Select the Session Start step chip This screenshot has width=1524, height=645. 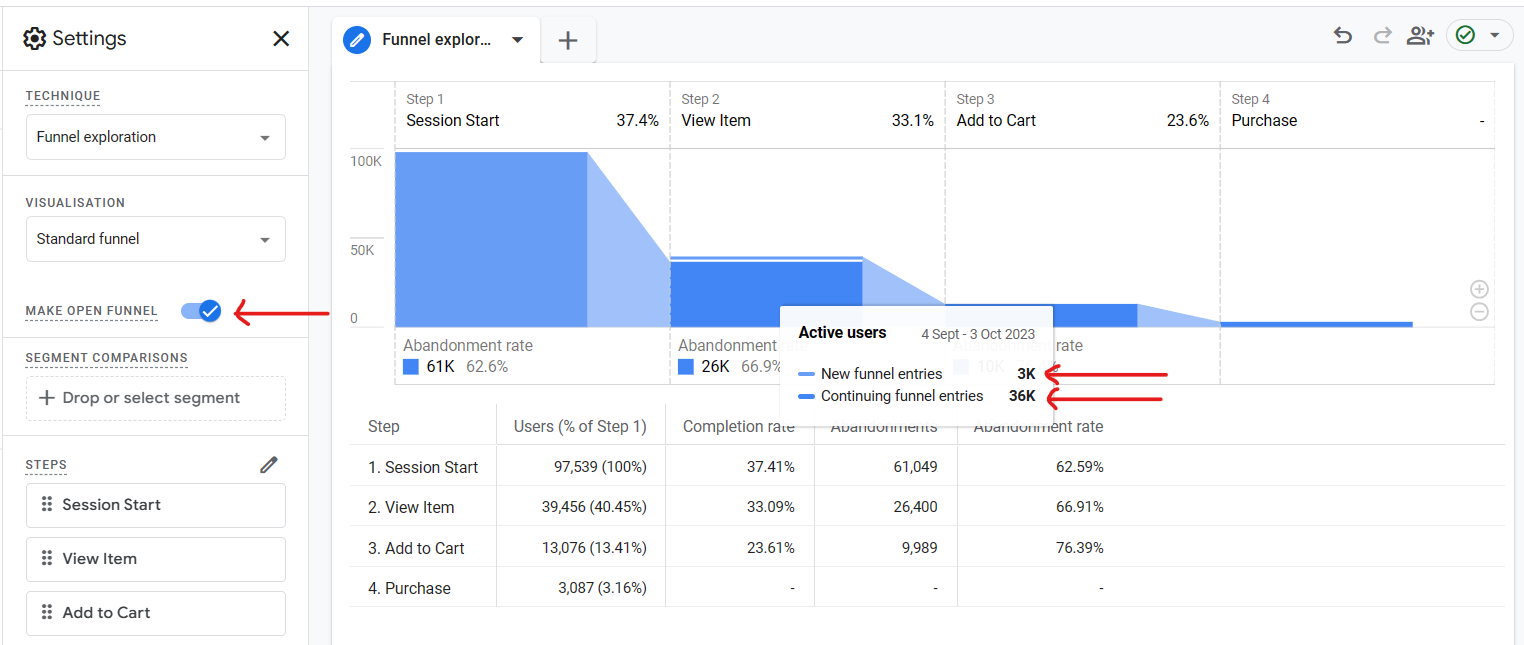click(155, 505)
